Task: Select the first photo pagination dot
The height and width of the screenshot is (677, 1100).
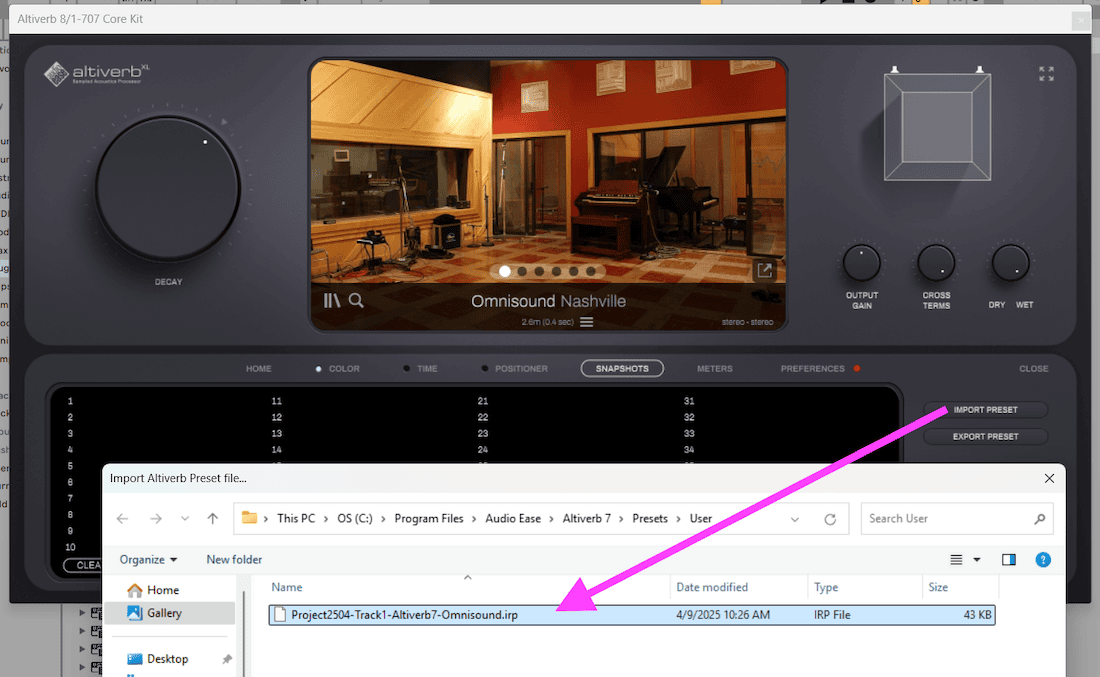Action: (504, 271)
